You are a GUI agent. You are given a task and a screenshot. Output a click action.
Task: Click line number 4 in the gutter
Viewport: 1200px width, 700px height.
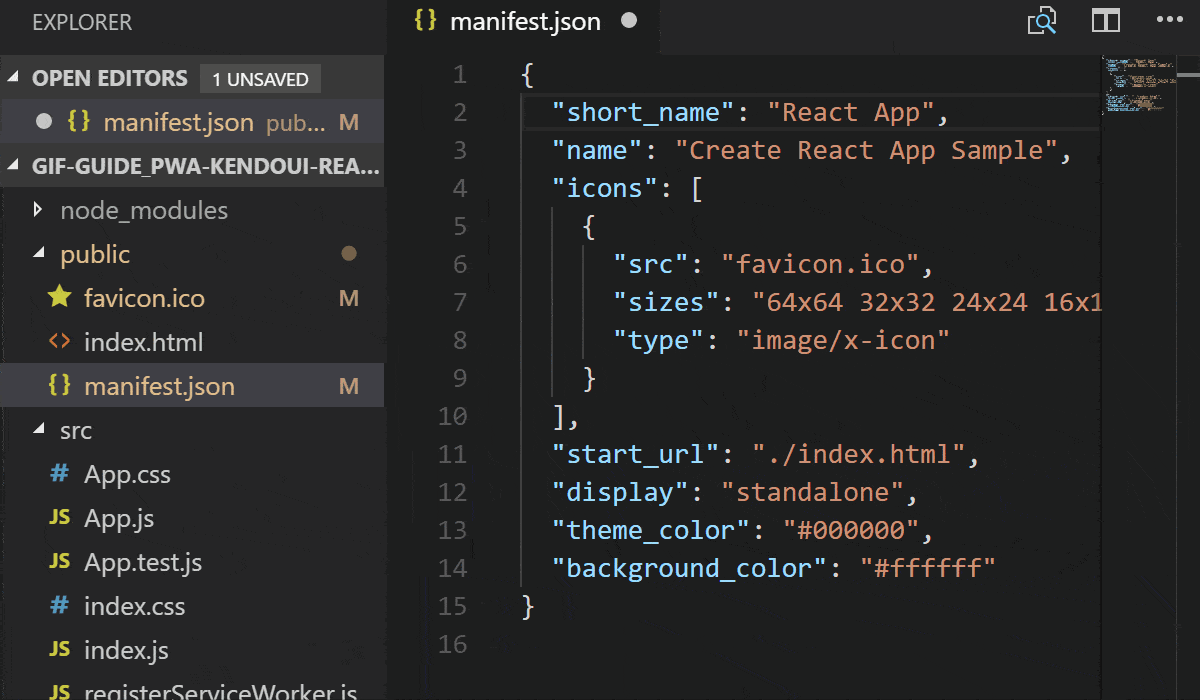pos(459,188)
